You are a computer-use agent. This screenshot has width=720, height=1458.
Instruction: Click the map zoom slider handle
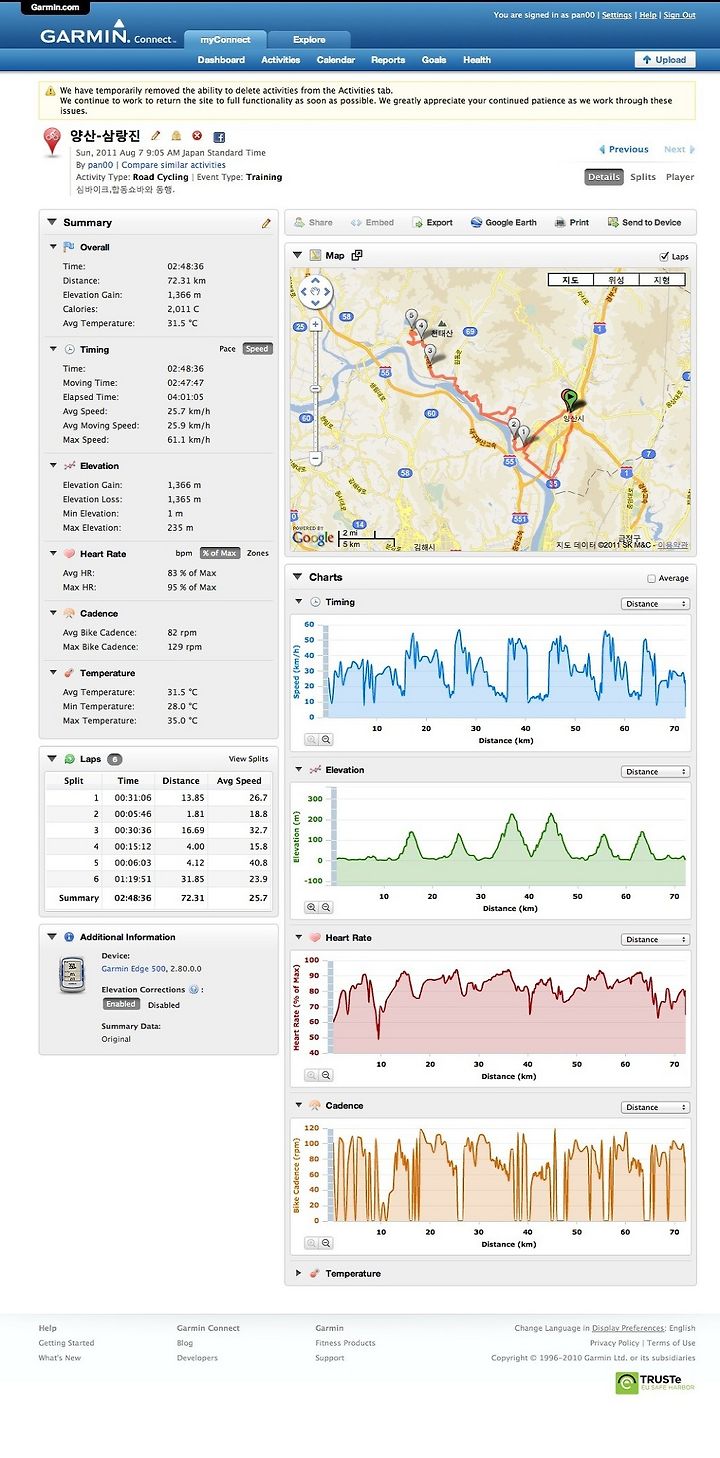(315, 389)
